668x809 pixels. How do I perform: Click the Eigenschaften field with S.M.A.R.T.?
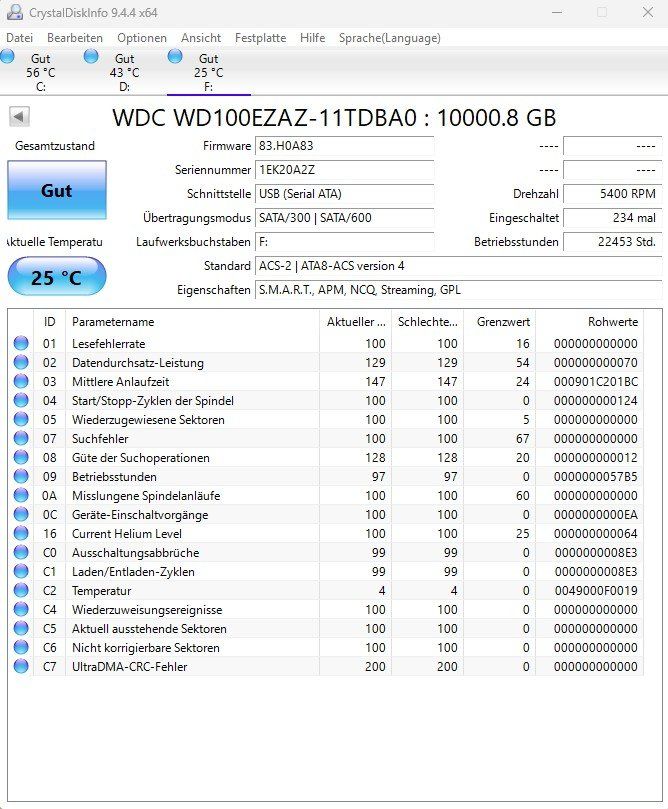458,290
